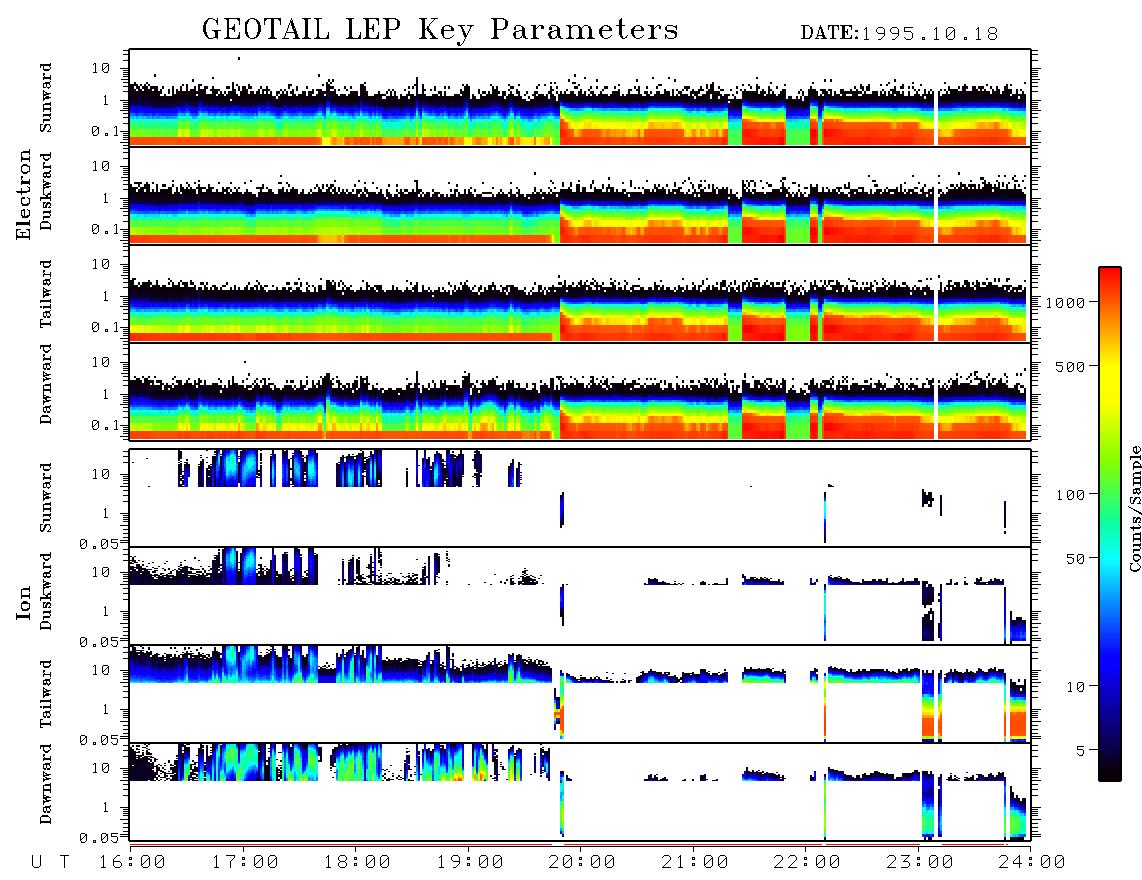Click the 'U T' time axis label

coord(50,863)
